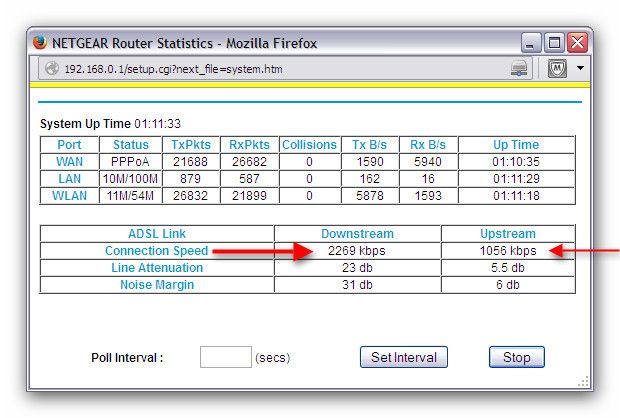Click the 162 Tx B/s value
Screen dimensions: 620x418
(x=370, y=179)
